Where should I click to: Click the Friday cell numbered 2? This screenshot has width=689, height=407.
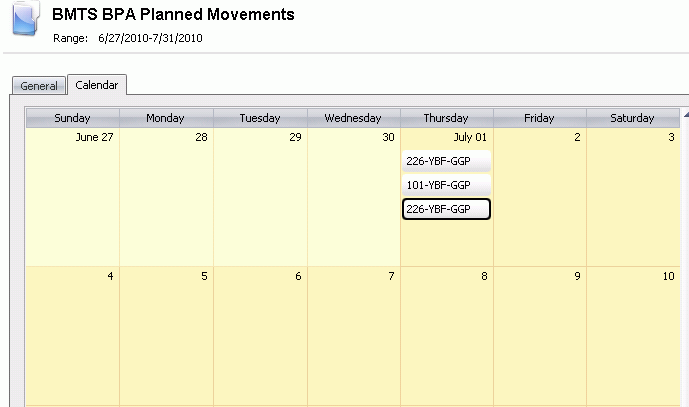click(x=539, y=200)
